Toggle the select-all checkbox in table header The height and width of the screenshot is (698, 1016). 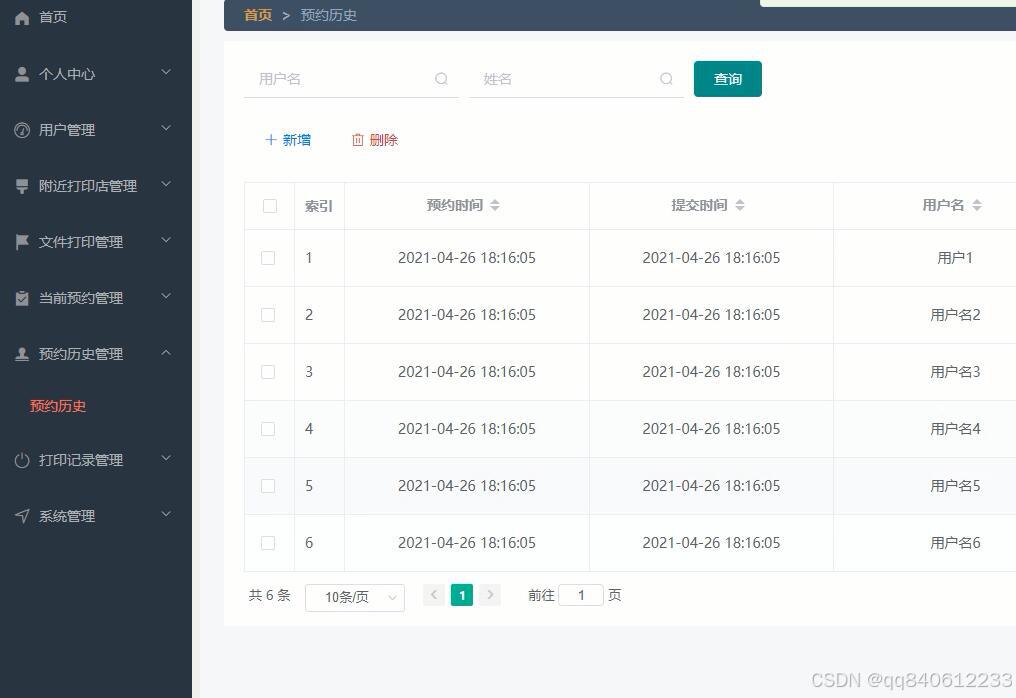(x=269, y=205)
